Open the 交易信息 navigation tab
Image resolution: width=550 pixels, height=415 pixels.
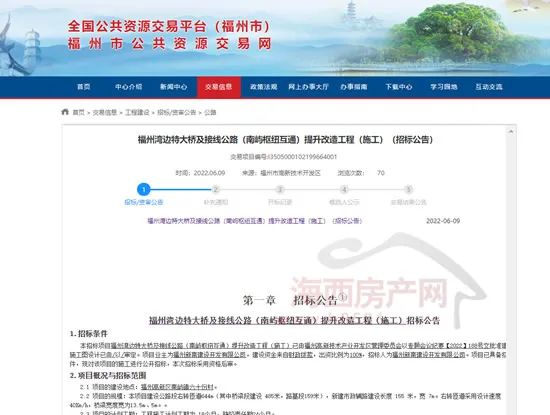[219, 87]
